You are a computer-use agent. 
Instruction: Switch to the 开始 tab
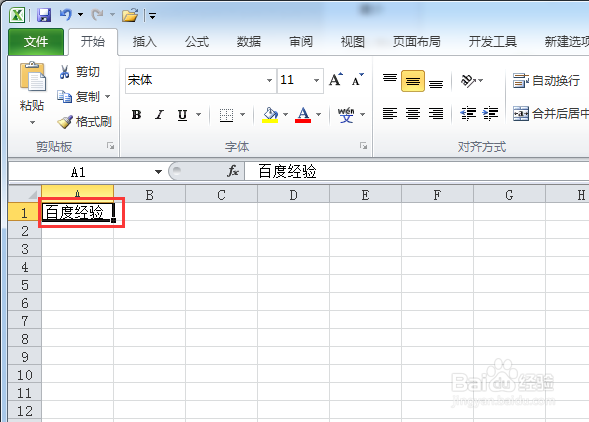coord(93,41)
